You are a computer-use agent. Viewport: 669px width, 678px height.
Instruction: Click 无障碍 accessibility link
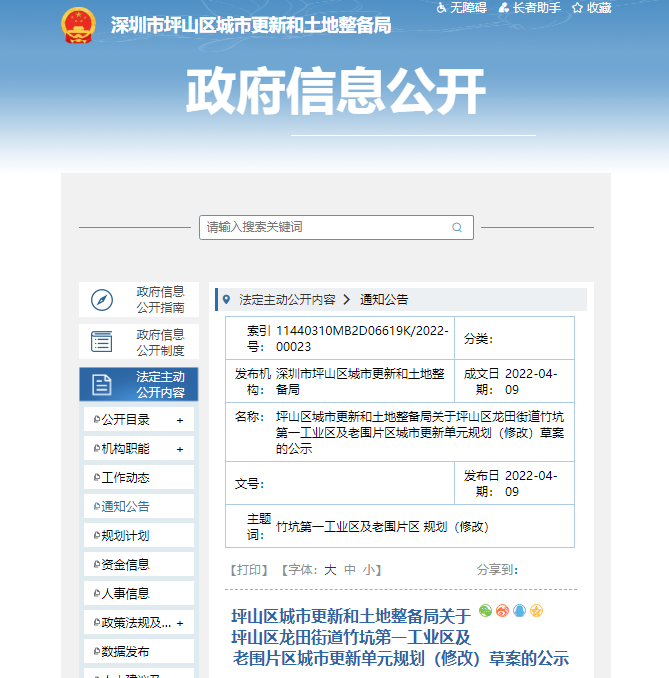click(x=461, y=8)
